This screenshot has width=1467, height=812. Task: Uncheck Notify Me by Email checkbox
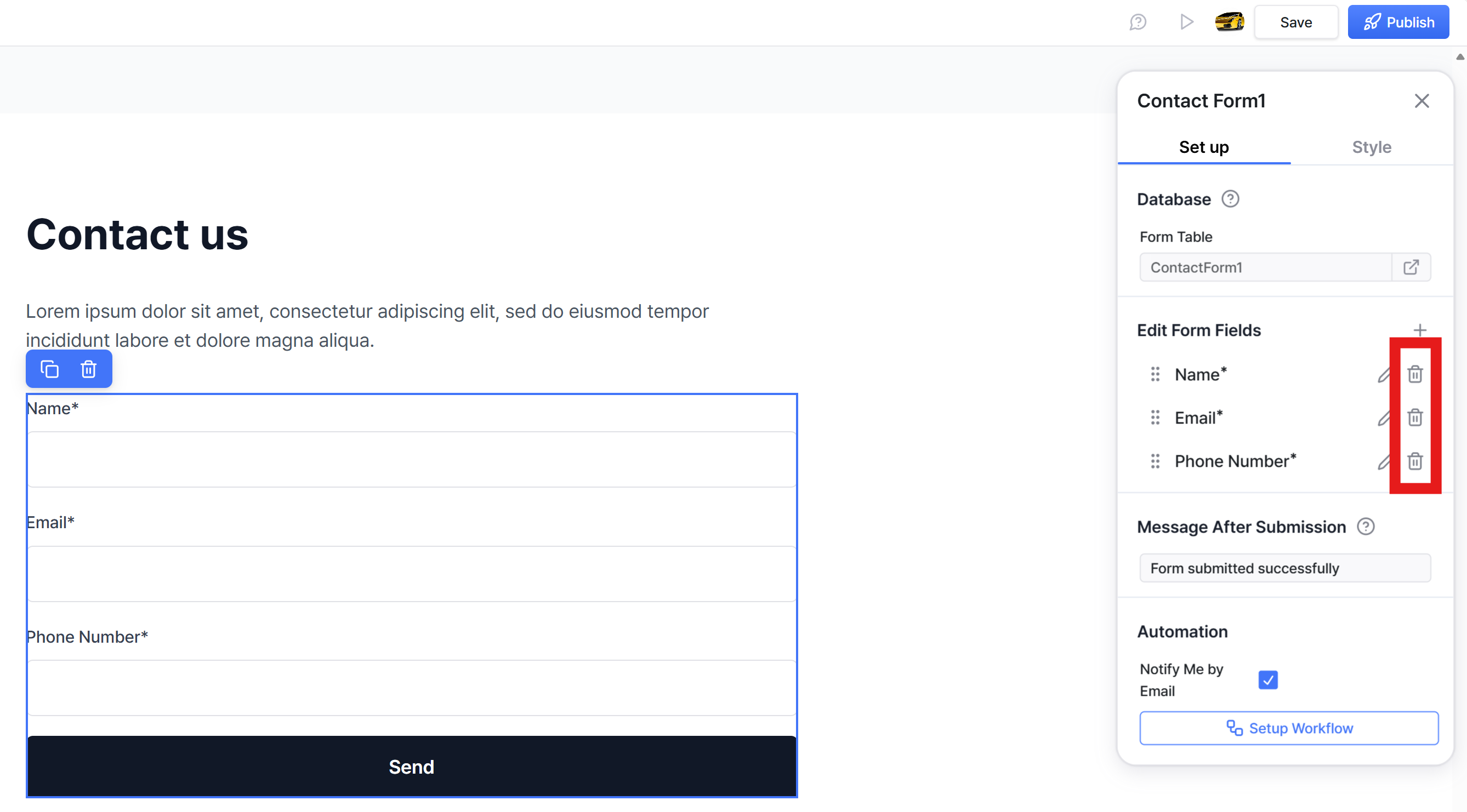tap(1267, 680)
